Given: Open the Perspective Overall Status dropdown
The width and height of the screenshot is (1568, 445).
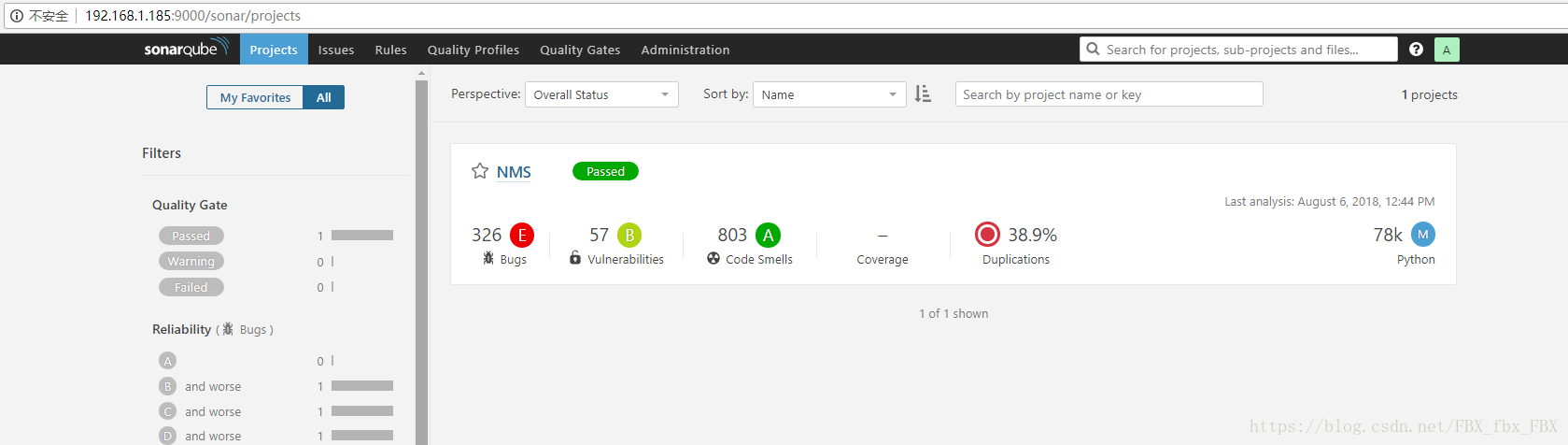Looking at the screenshot, I should pyautogui.click(x=601, y=94).
